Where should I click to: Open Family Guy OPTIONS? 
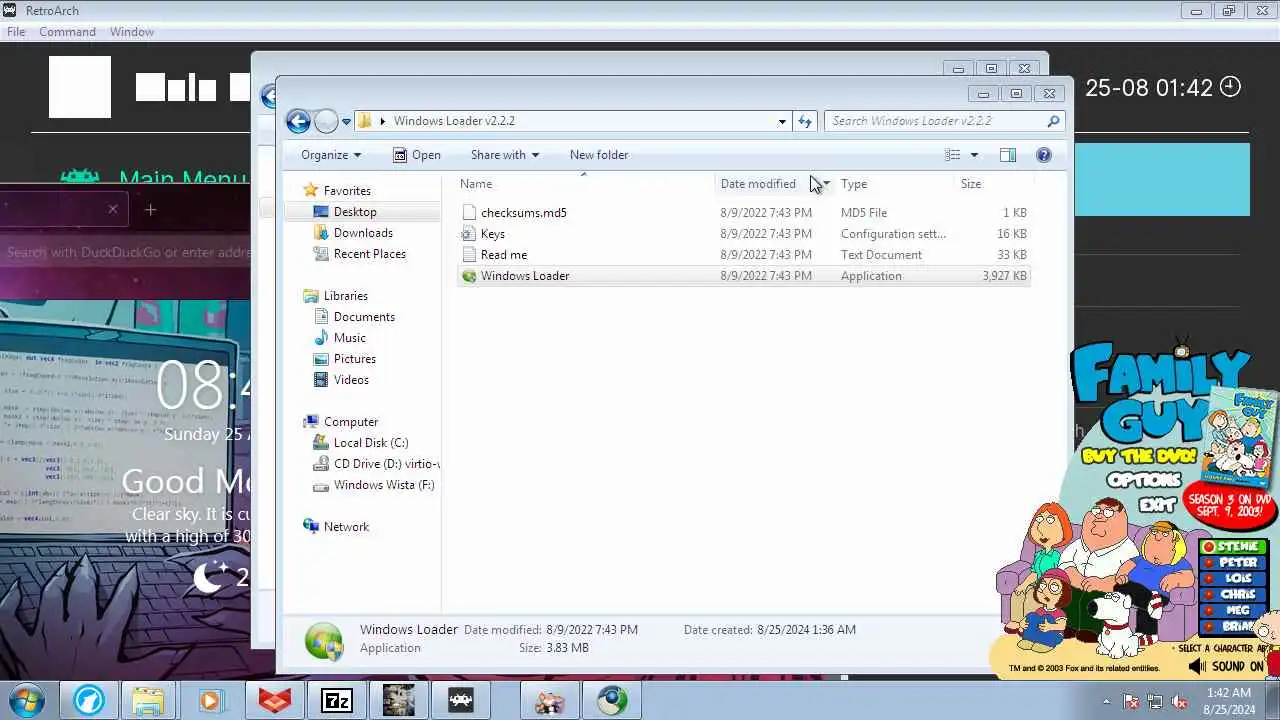click(x=1144, y=481)
